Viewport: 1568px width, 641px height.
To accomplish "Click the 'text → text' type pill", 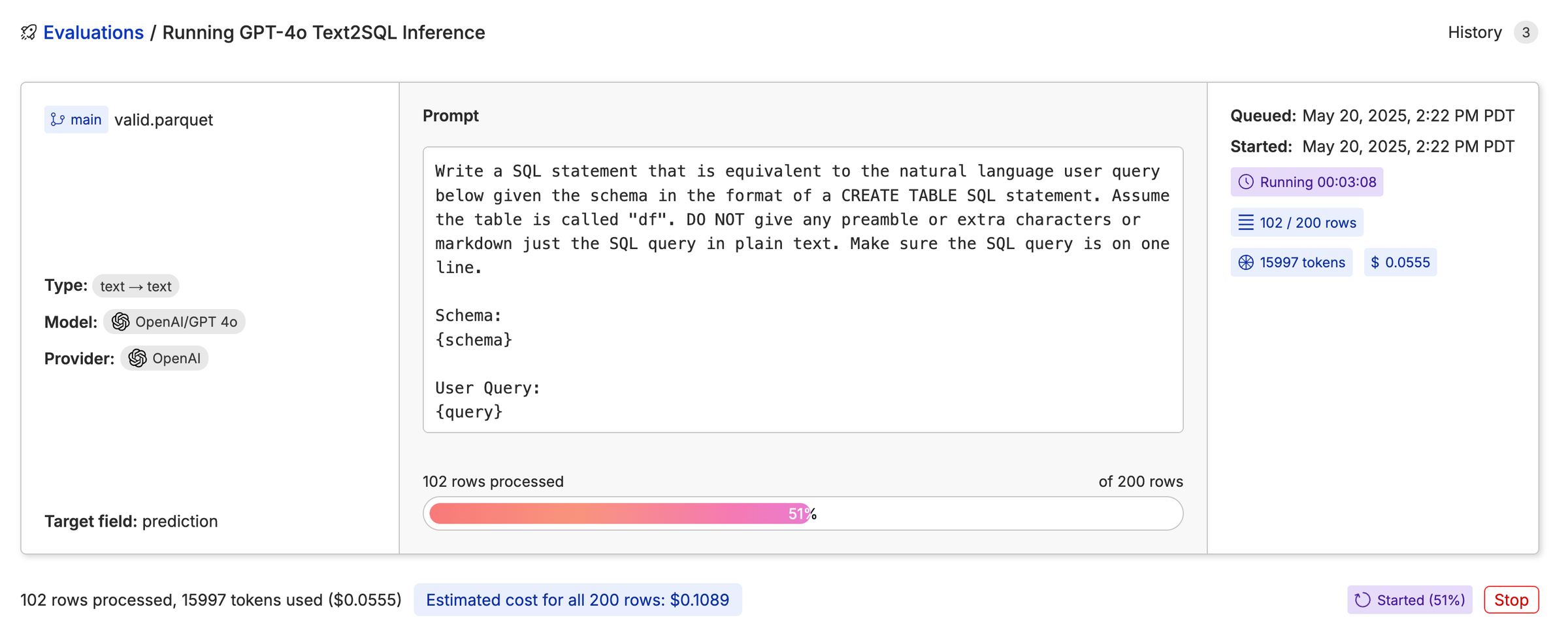I will point(135,286).
